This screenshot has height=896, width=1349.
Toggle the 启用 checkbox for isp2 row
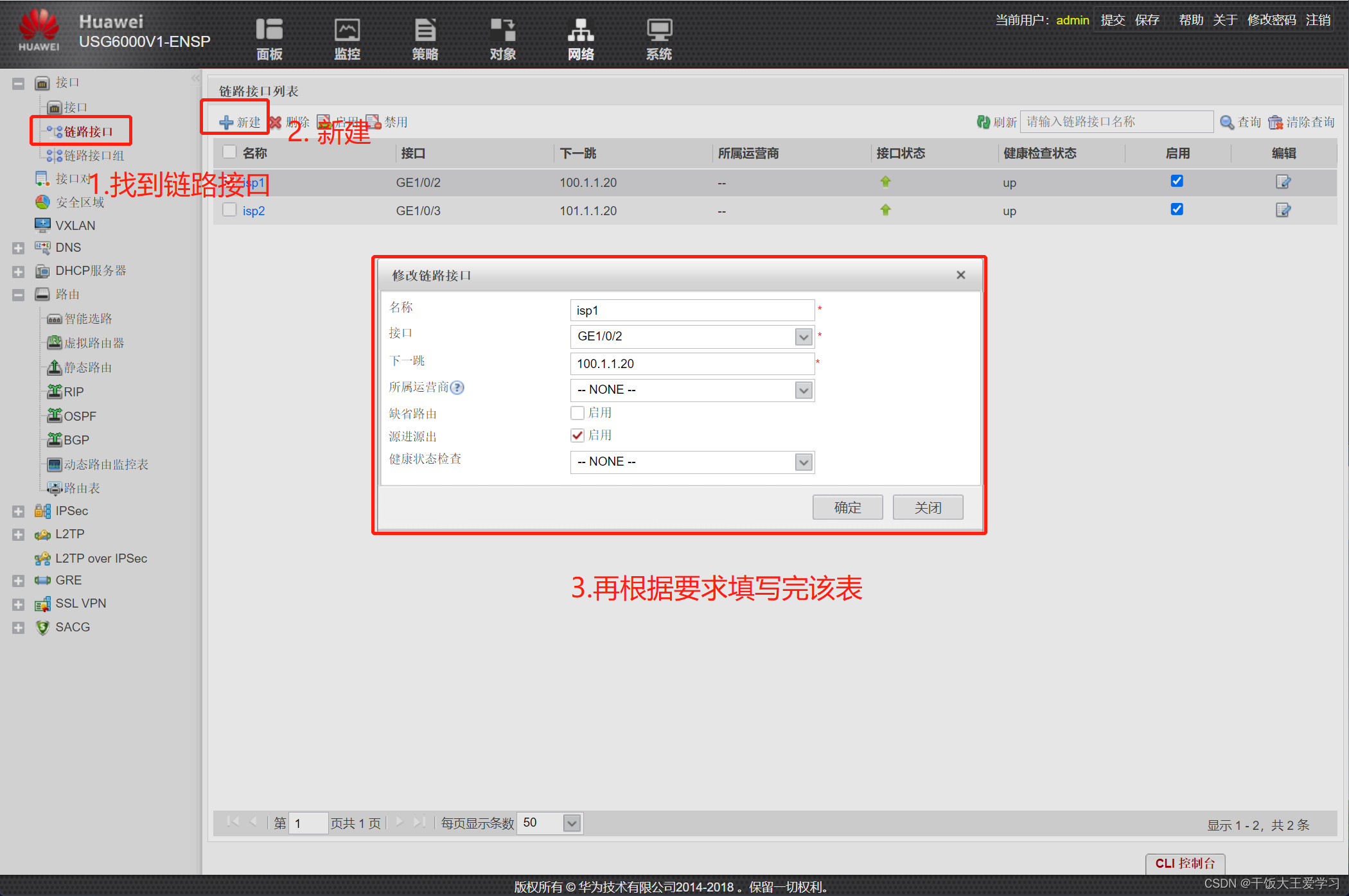click(x=1177, y=209)
